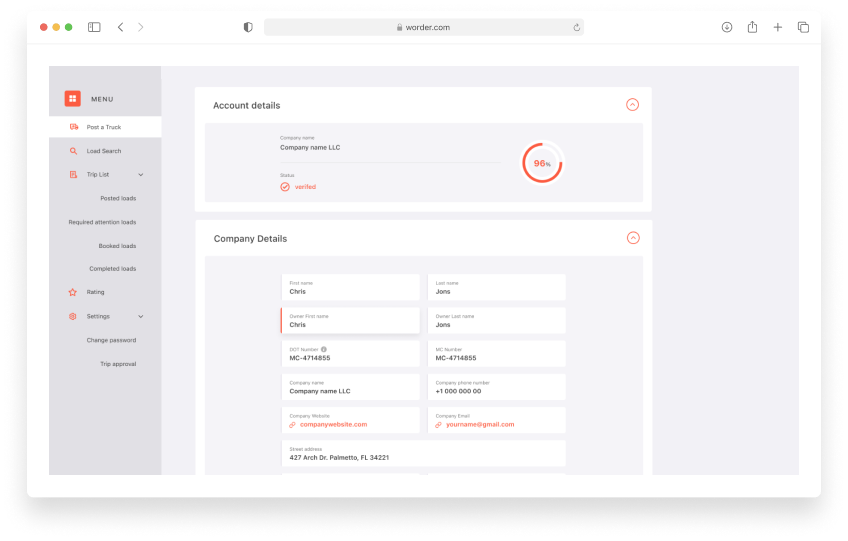Click the worder.com address bar

pyautogui.click(x=424, y=27)
